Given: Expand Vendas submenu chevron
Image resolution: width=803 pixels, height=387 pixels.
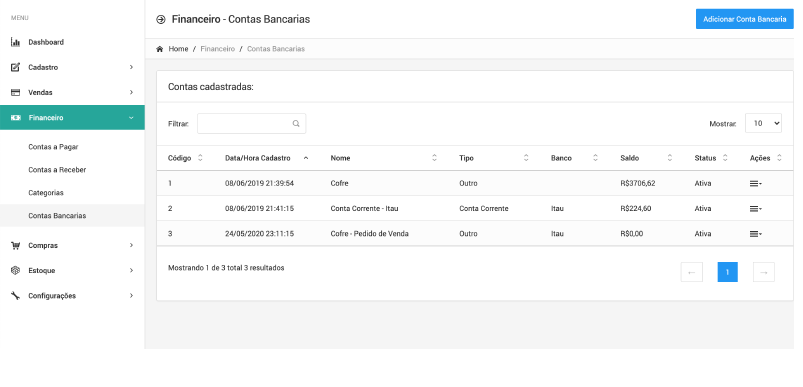Looking at the screenshot, I should pos(132,92).
